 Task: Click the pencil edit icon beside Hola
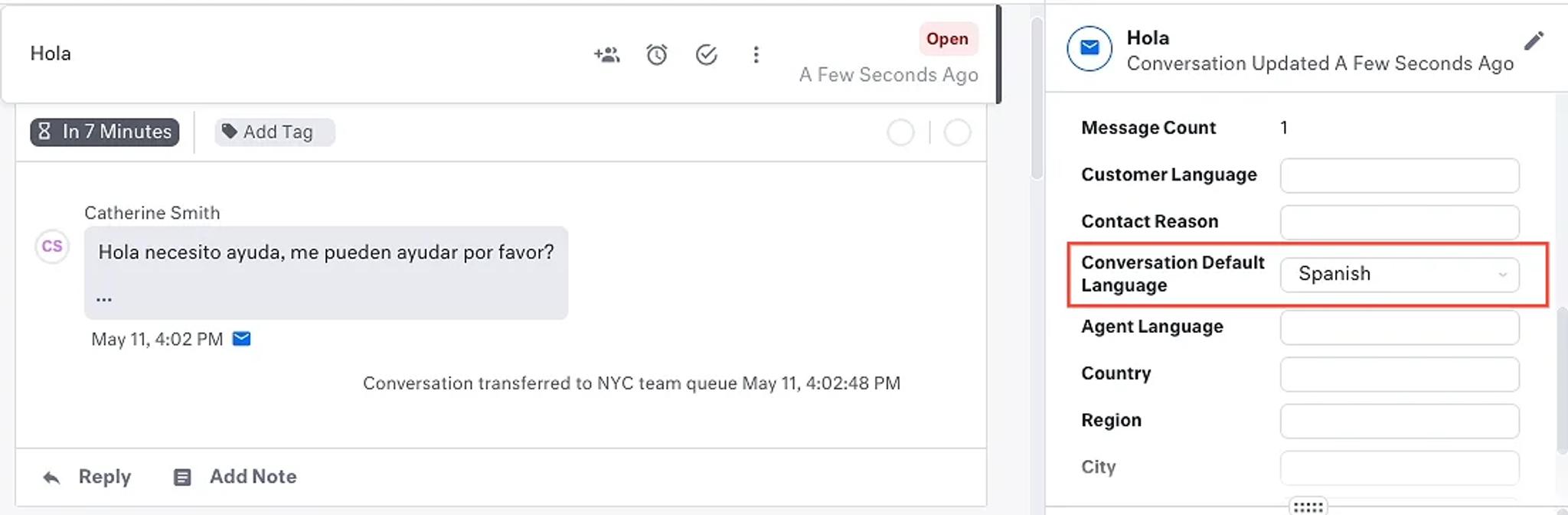coord(1534,41)
